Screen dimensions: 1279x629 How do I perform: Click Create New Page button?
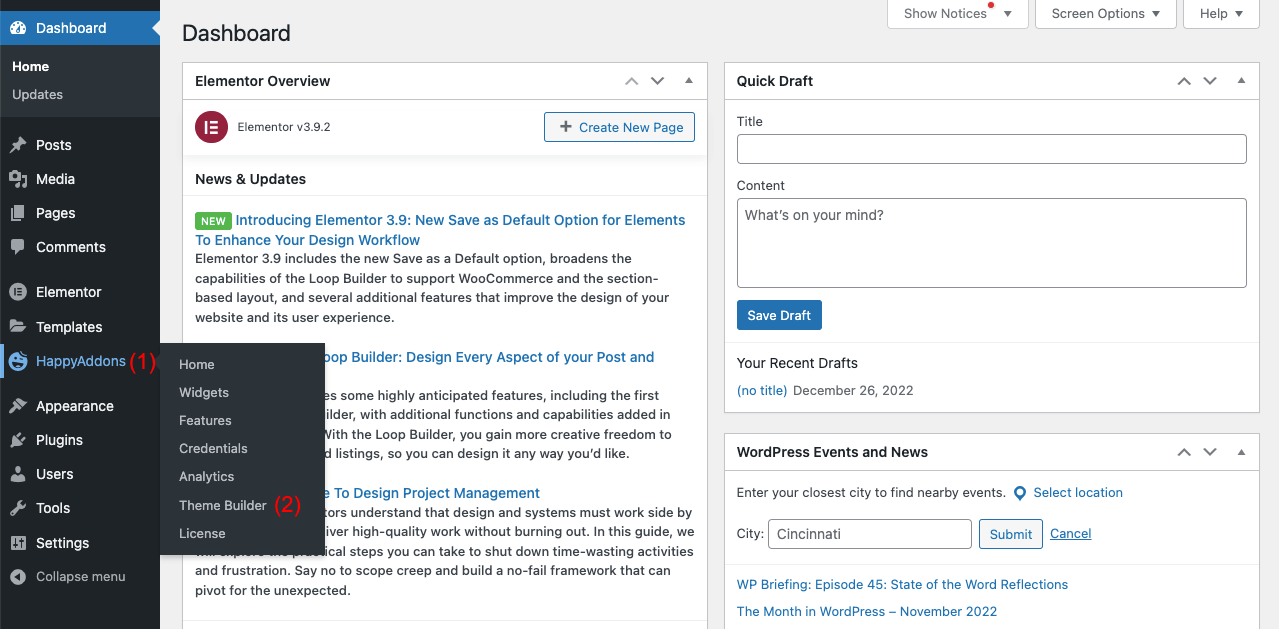coord(619,127)
